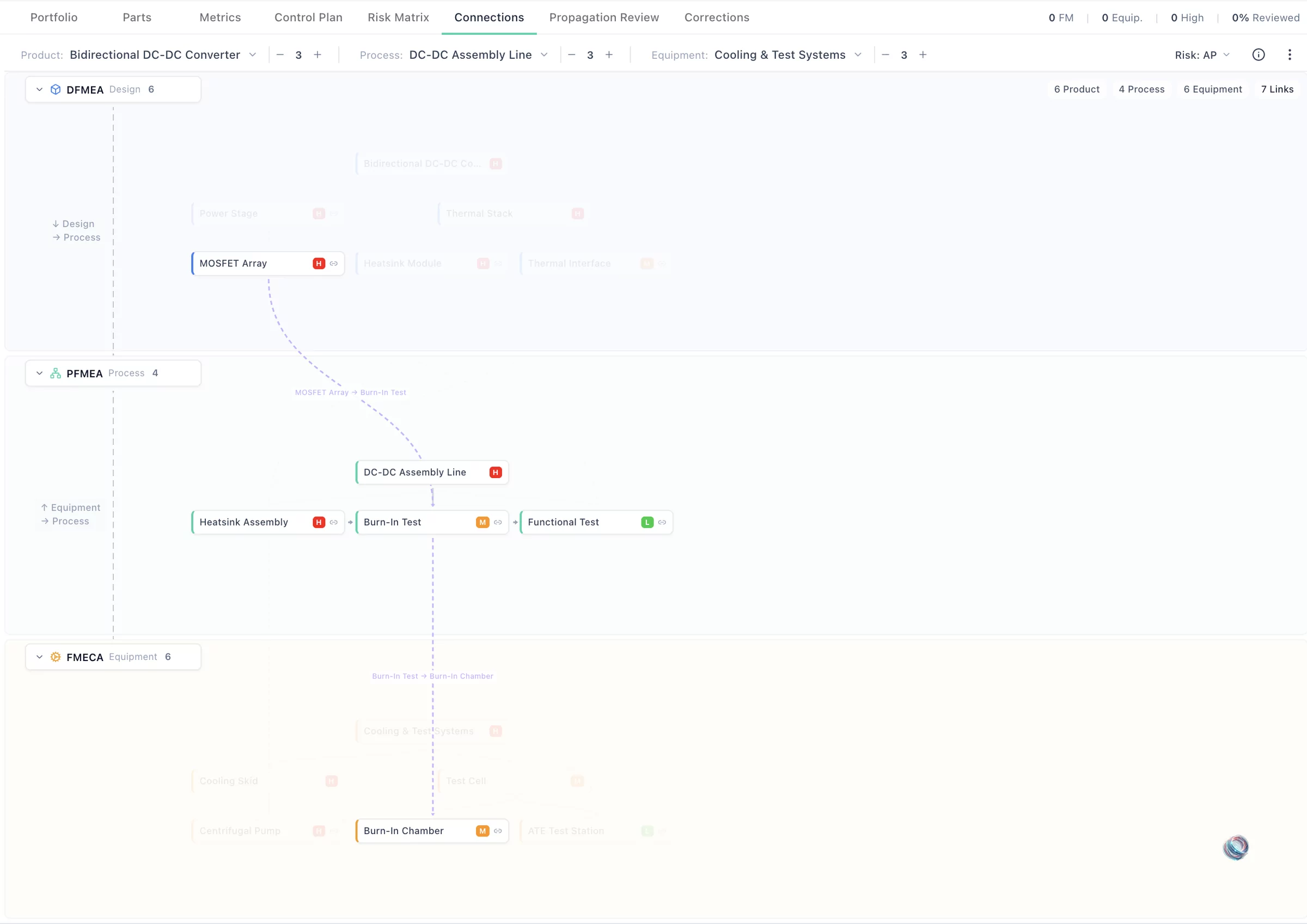Viewport: 1307px width, 924px height.
Task: Click H risk badge on DC-DC Assembly Line
Action: pos(495,472)
